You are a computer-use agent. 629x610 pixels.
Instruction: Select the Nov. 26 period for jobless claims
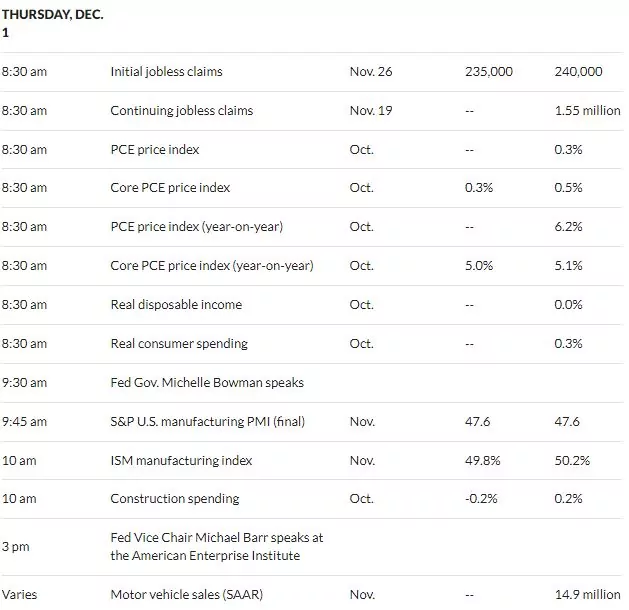click(x=371, y=72)
